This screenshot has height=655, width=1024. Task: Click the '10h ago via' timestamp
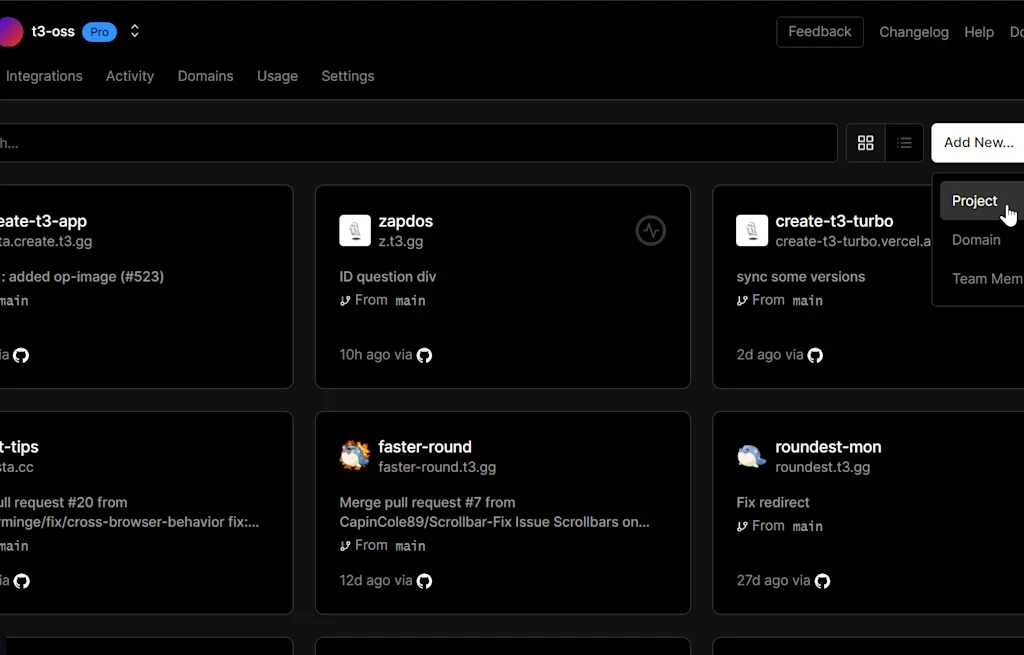(376, 355)
